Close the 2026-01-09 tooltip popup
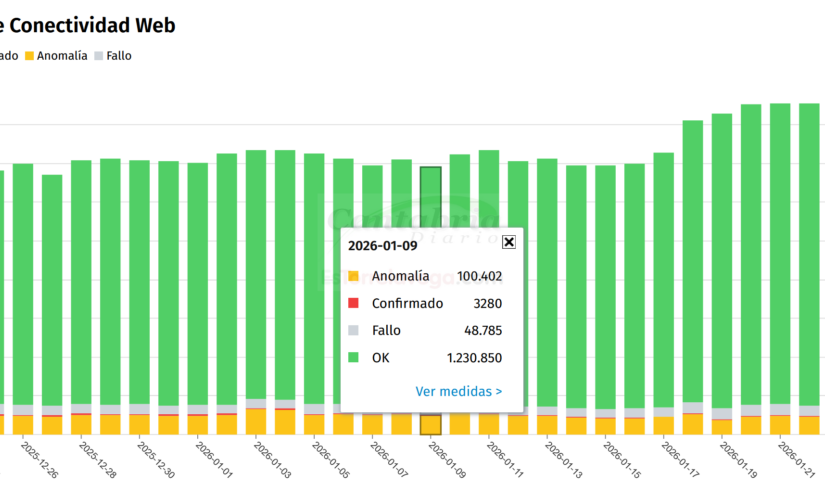Image resolution: width=825 pixels, height=485 pixels. (x=508, y=242)
